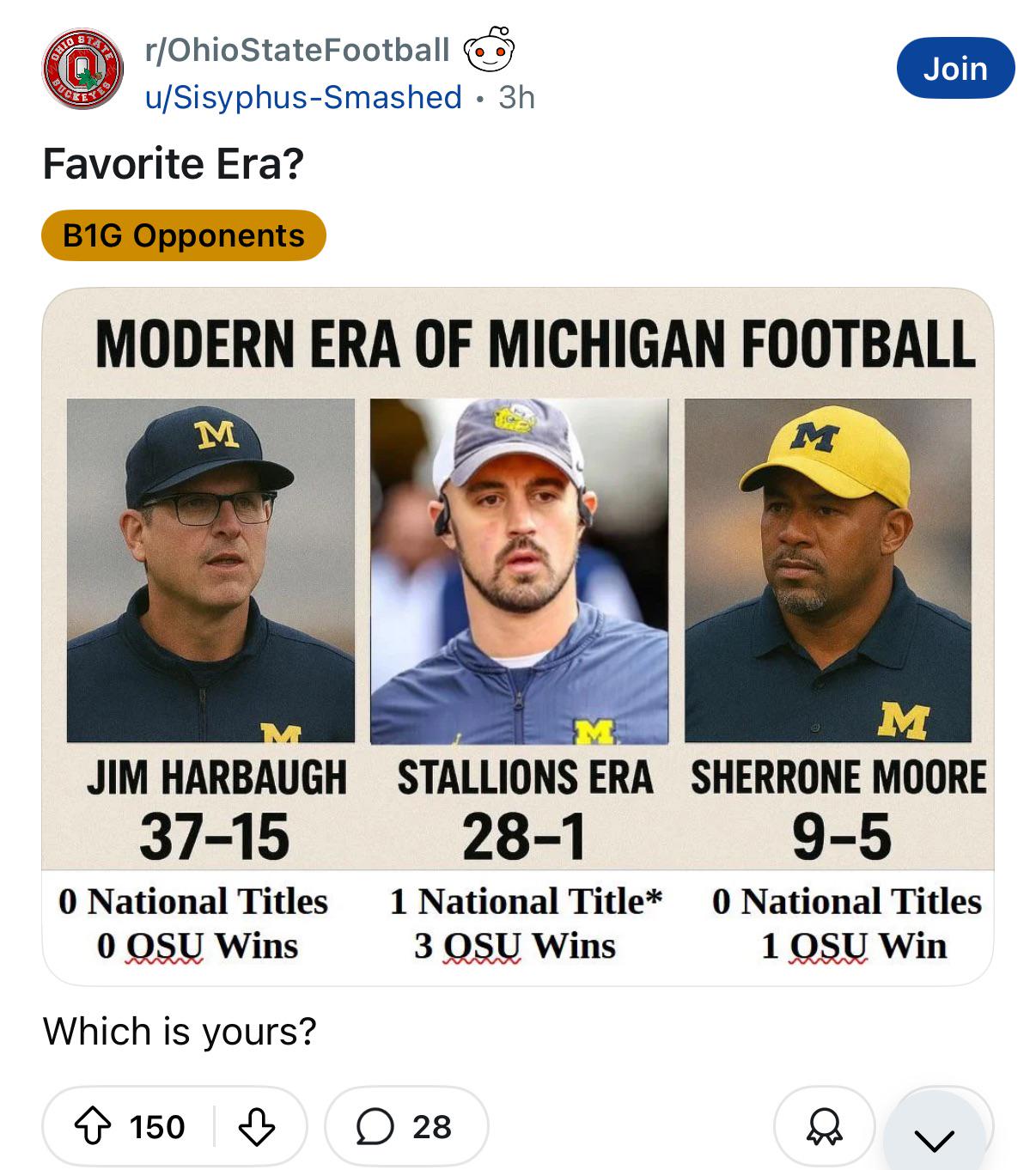Viewport: 1036px width, 1170px height.
Task: Downvote the Favorite Era post
Action: [256, 1126]
